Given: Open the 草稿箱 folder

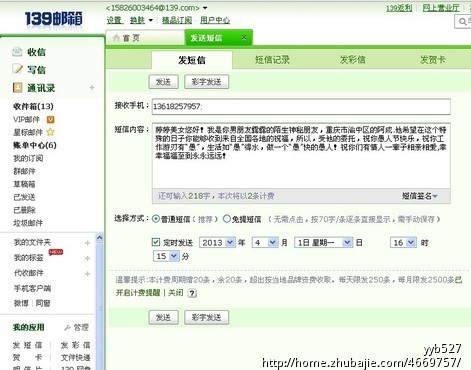Looking at the screenshot, I should tap(24, 184).
